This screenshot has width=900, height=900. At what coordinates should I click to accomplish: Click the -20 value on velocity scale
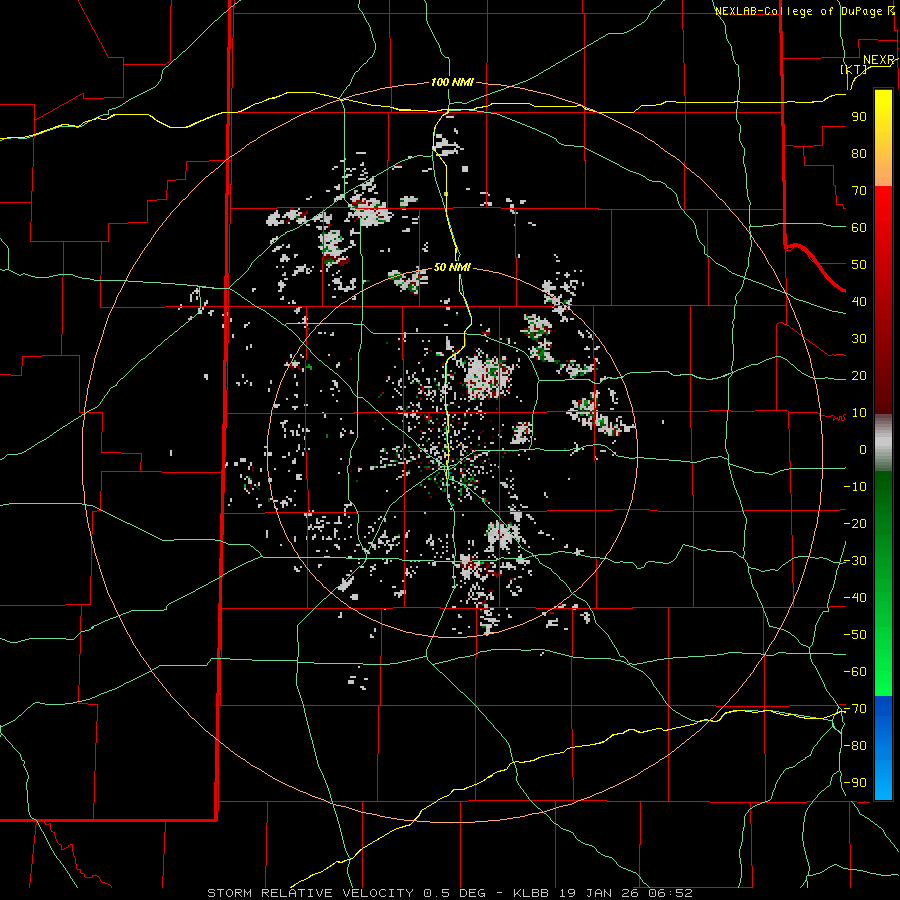tap(855, 523)
